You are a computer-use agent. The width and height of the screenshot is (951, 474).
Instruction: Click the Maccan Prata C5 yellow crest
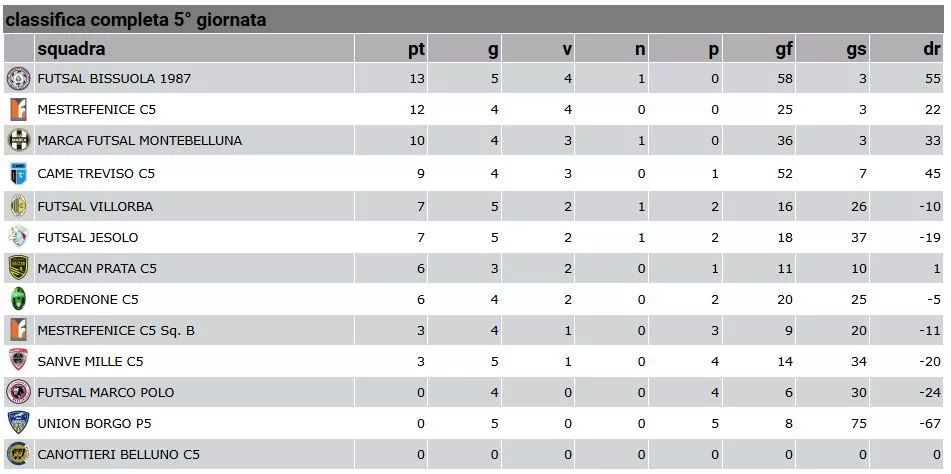18,268
